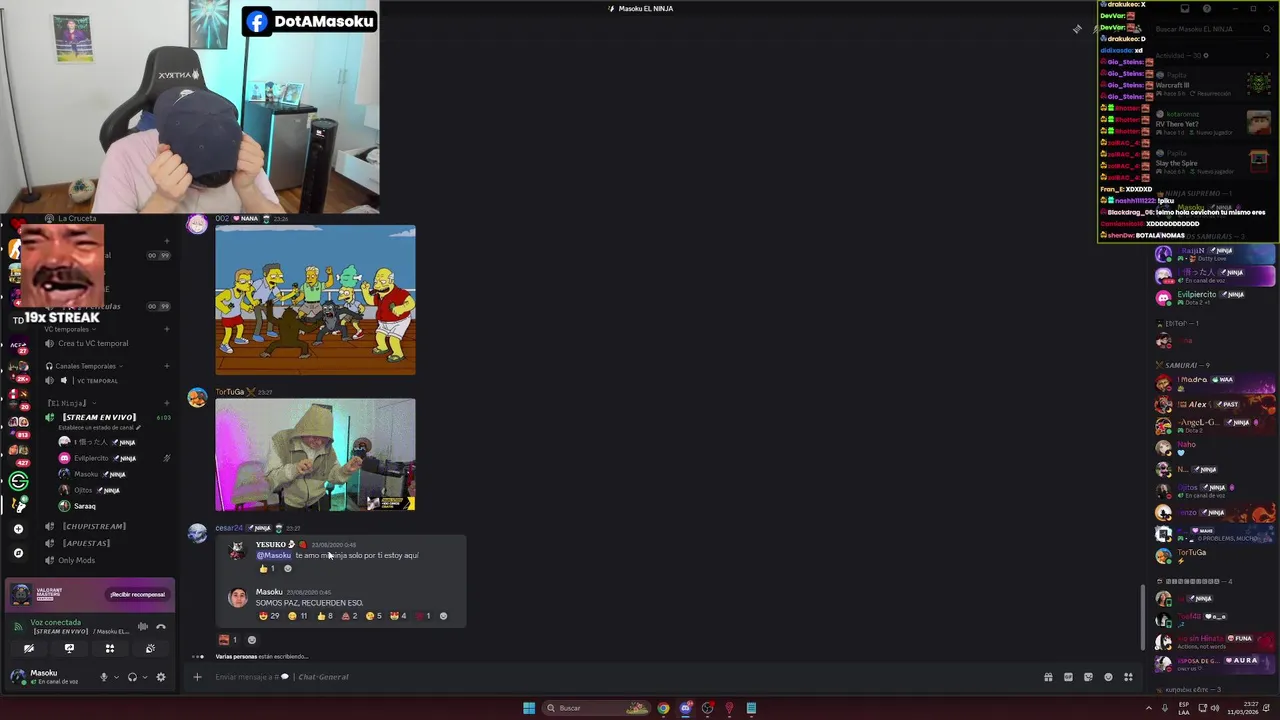Collapse Canales Temporales category
Screen dimensions: 1280x720
click(84, 366)
